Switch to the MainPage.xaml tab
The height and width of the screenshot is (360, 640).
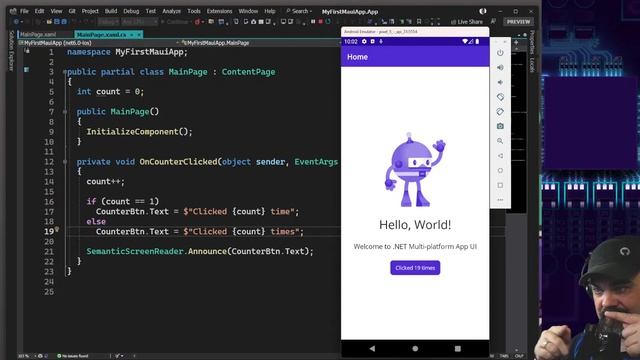38,35
